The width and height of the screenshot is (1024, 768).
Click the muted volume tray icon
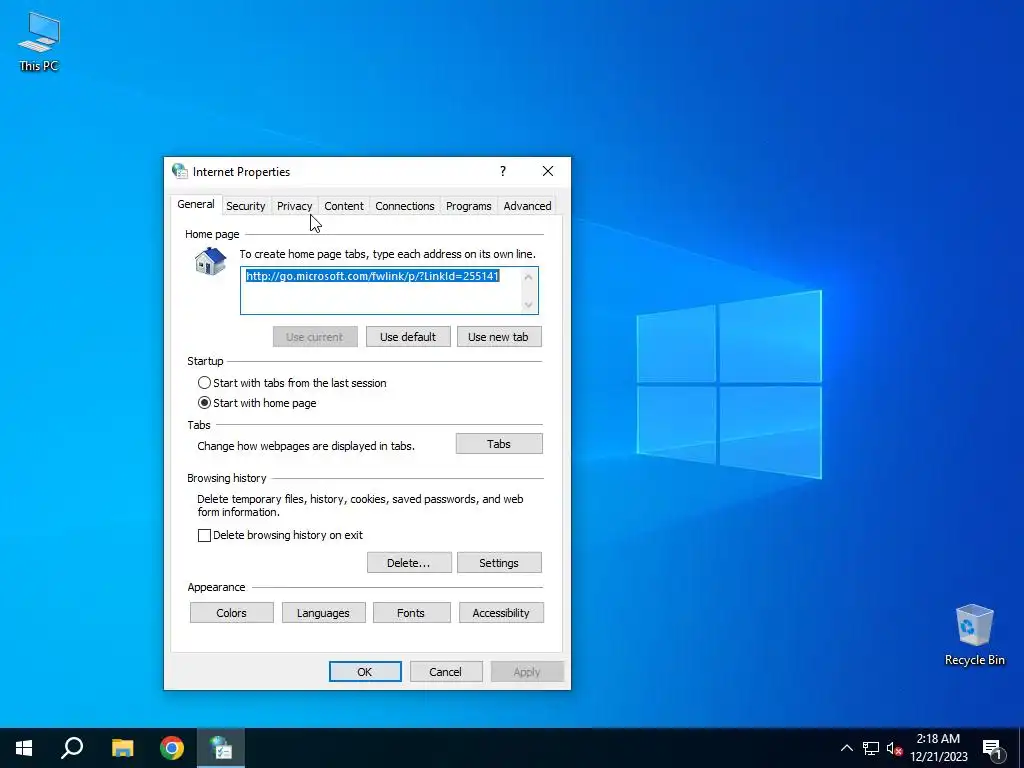point(894,748)
